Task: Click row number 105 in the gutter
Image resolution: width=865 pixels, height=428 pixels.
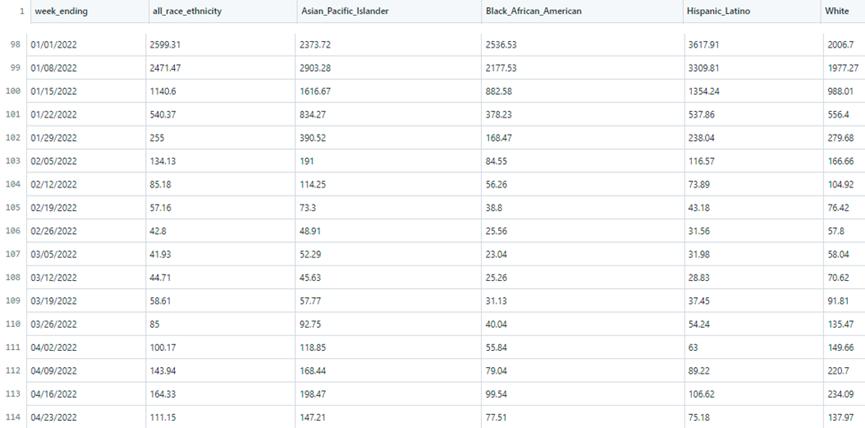Action: [x=14, y=208]
